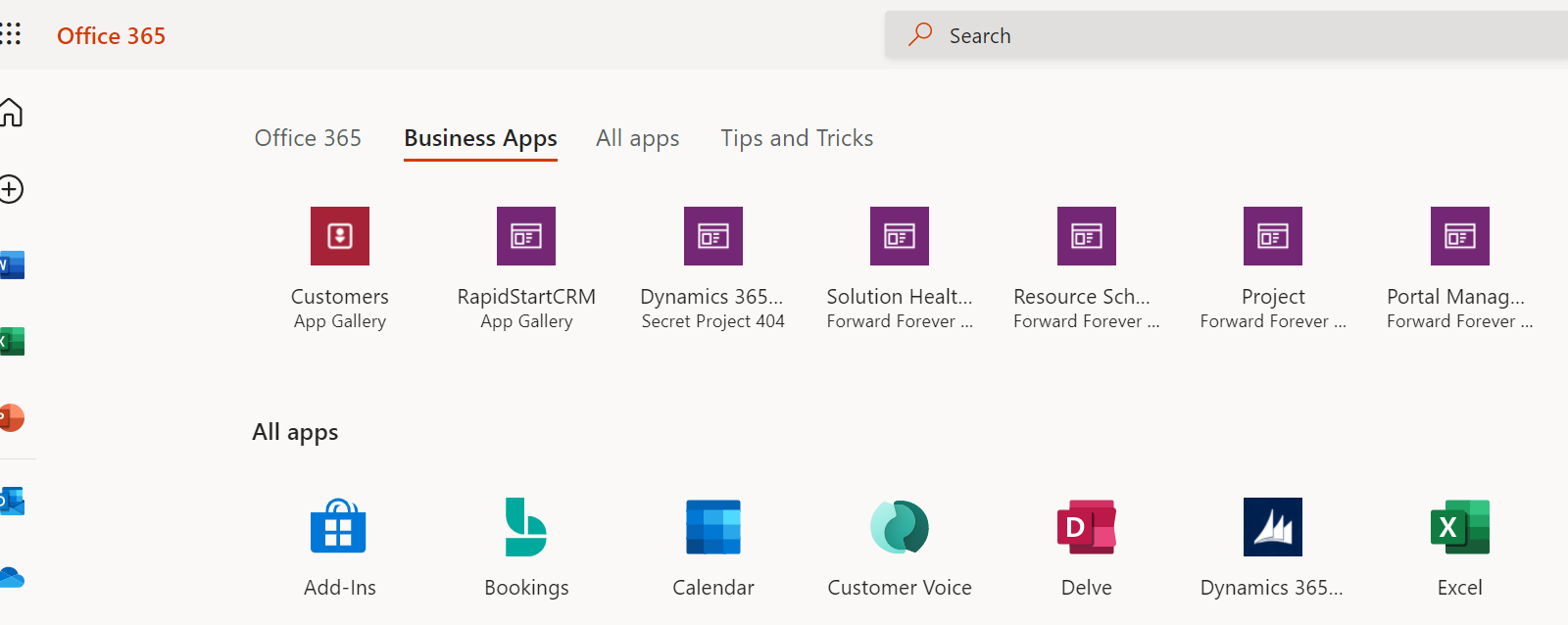The height and width of the screenshot is (625, 1568).
Task: Click the Secret Project 404 subtitle
Action: click(x=713, y=321)
